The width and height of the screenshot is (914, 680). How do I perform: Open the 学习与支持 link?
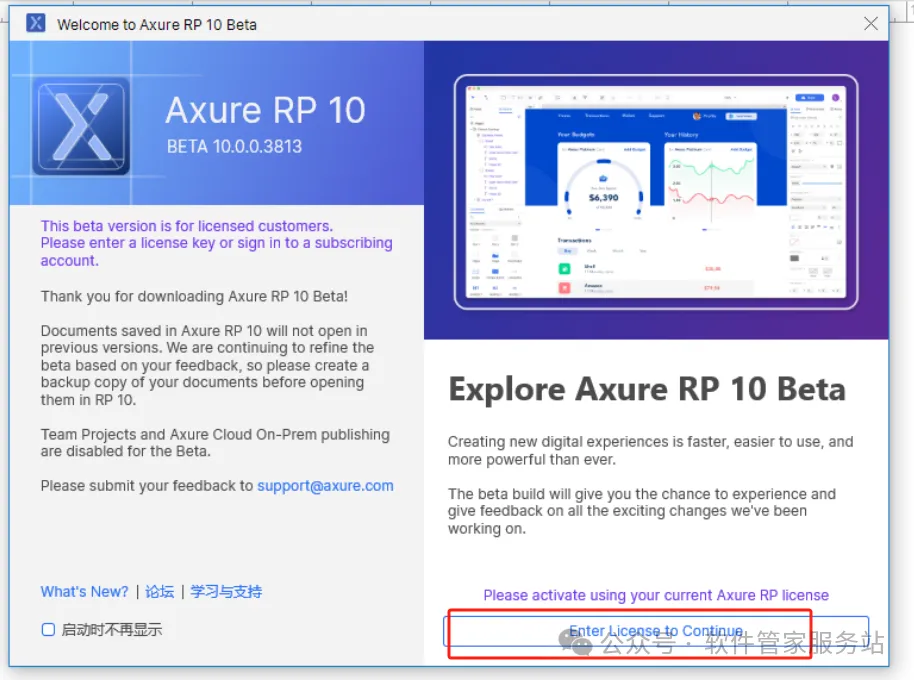pos(226,591)
